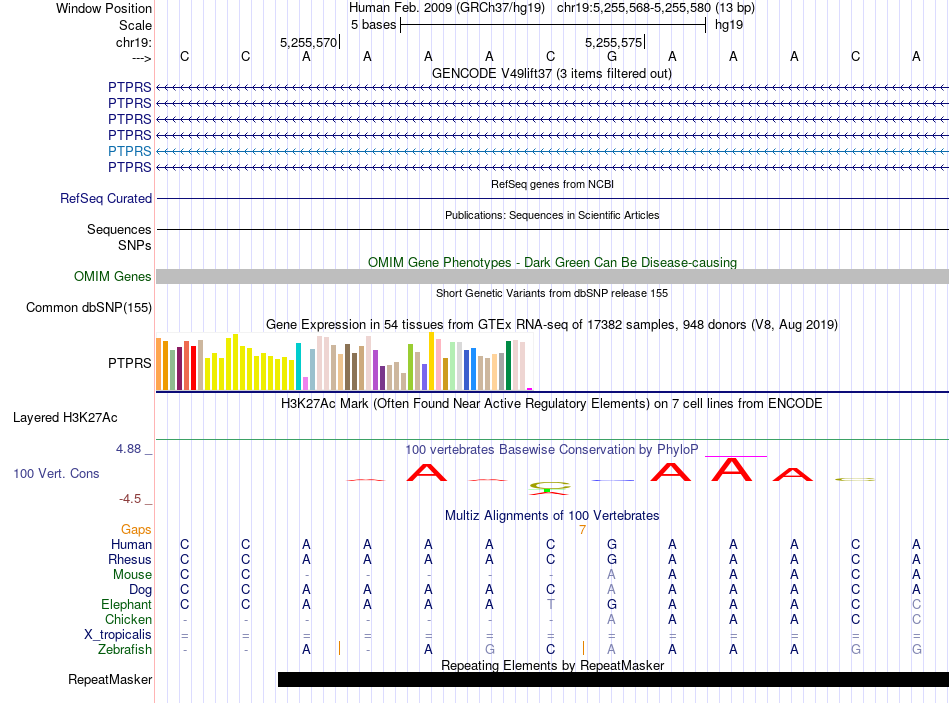Click the 5,255,575 coordinate tick label
Viewport: 950px width, 703px height.
(613, 42)
